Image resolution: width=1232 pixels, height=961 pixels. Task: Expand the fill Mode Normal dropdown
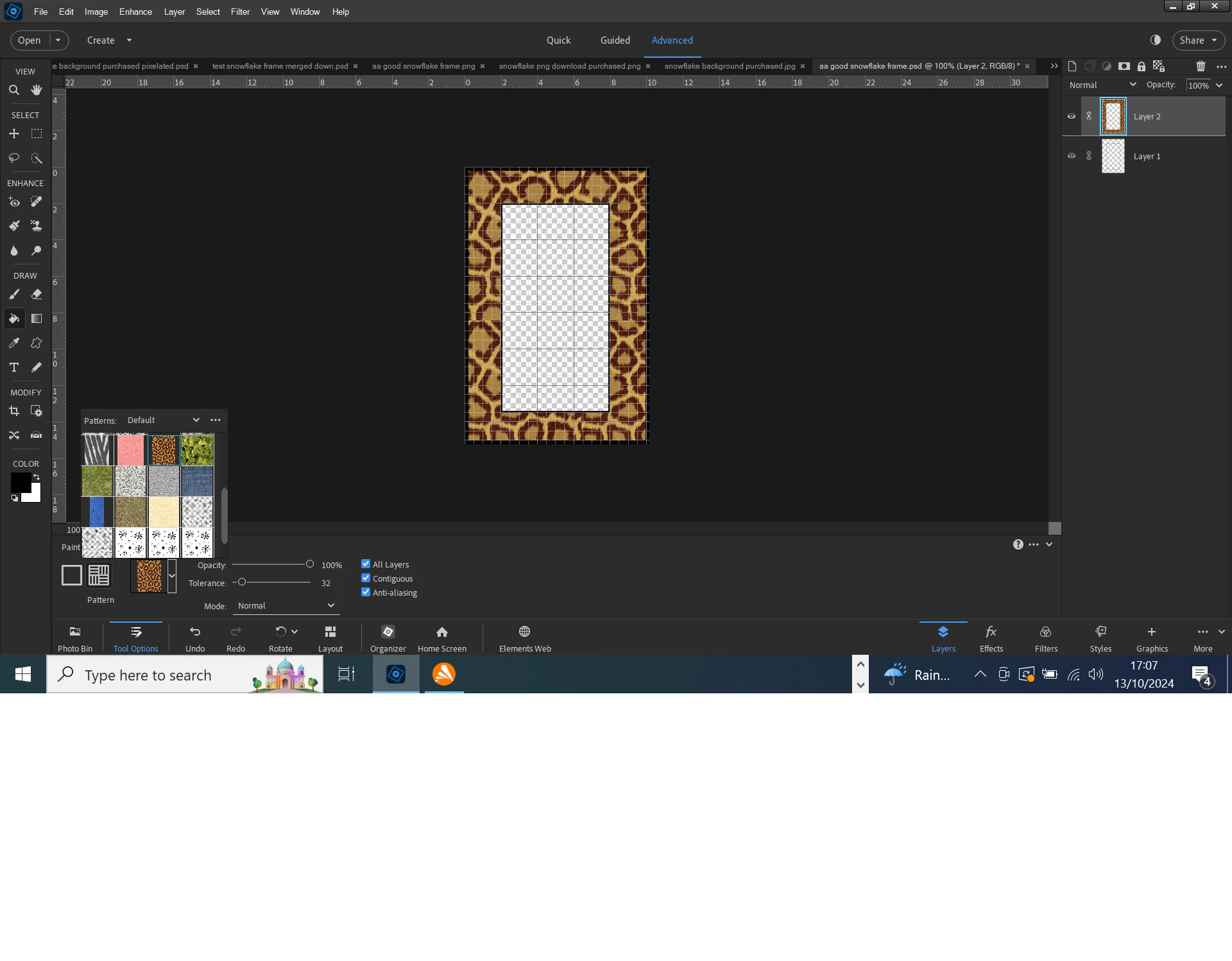pyautogui.click(x=286, y=606)
